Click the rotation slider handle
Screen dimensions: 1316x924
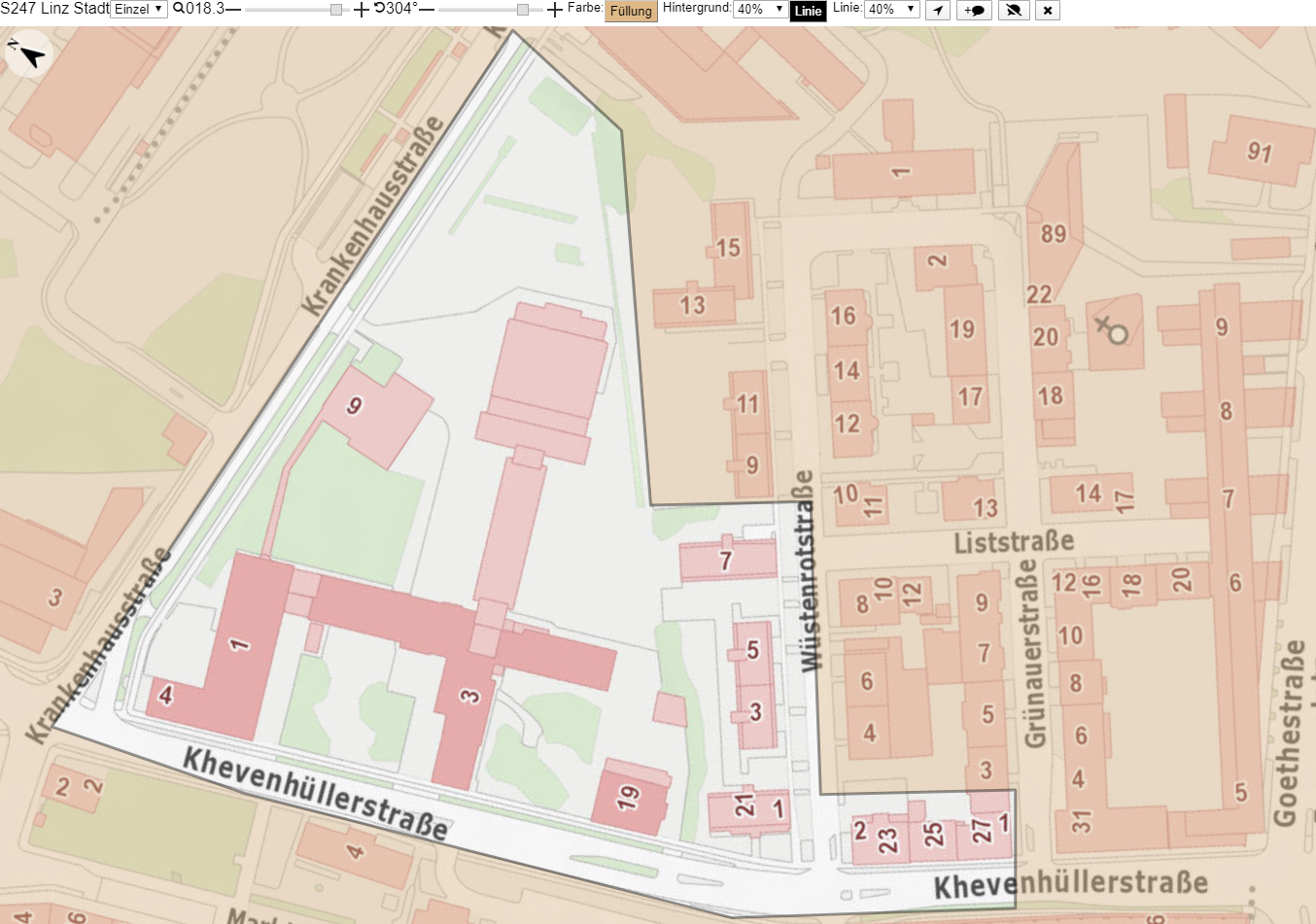click(x=523, y=10)
